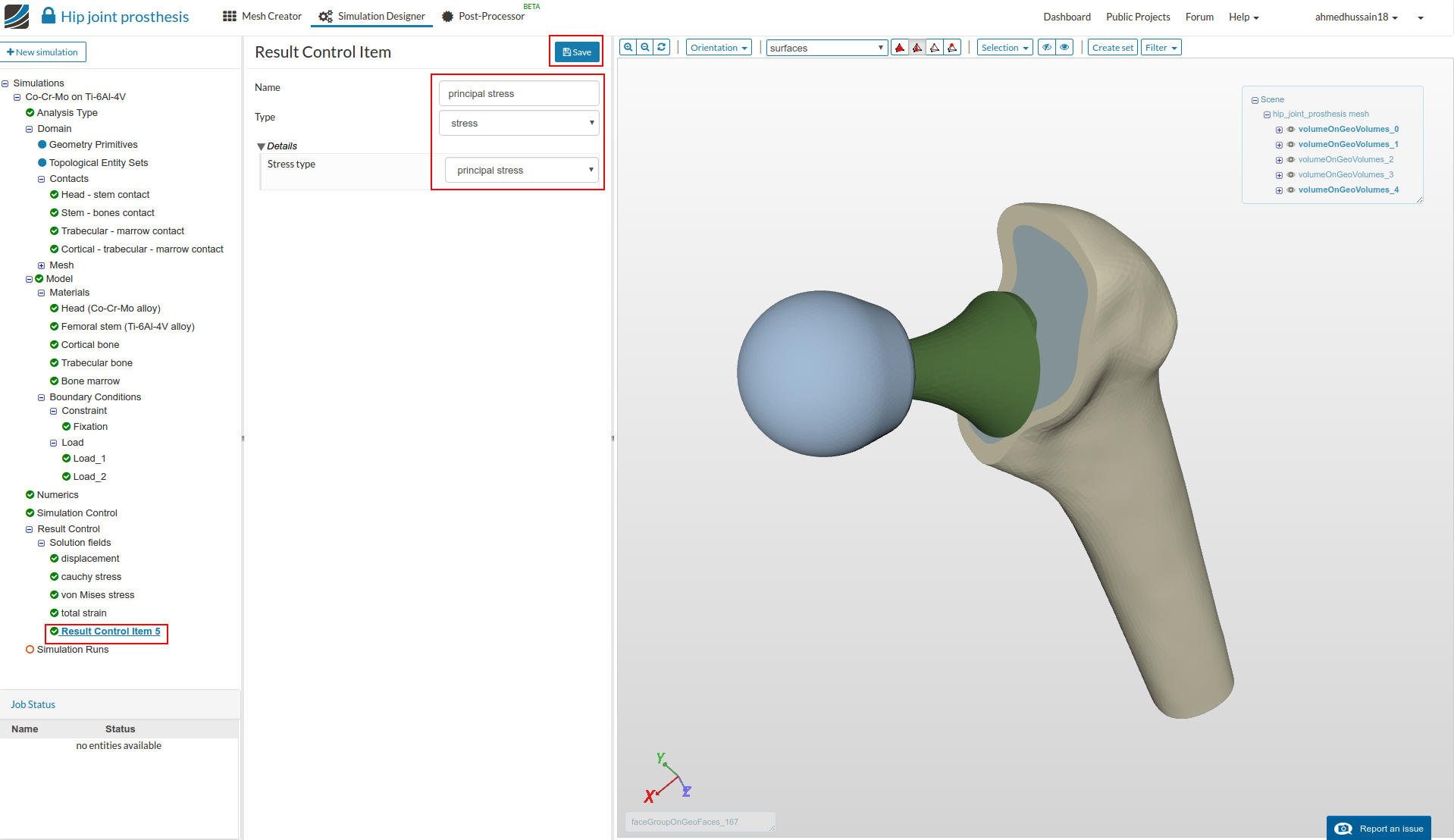The width and height of the screenshot is (1454, 840).
Task: Select the volume picking mode icon
Action: tap(900, 48)
